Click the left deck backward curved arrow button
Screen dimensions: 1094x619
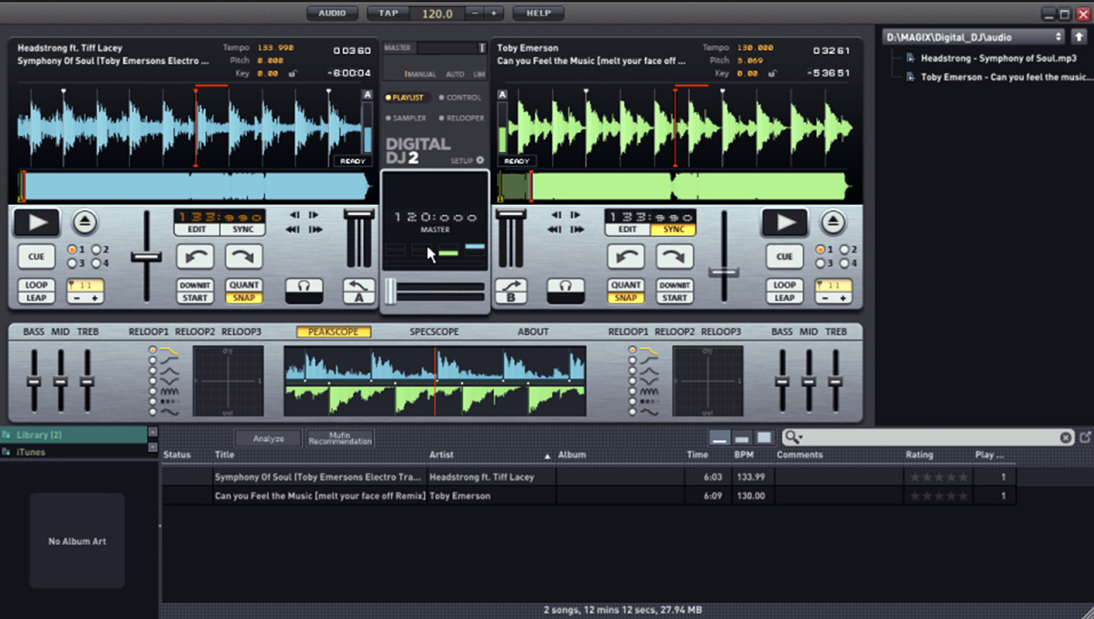(x=195, y=256)
